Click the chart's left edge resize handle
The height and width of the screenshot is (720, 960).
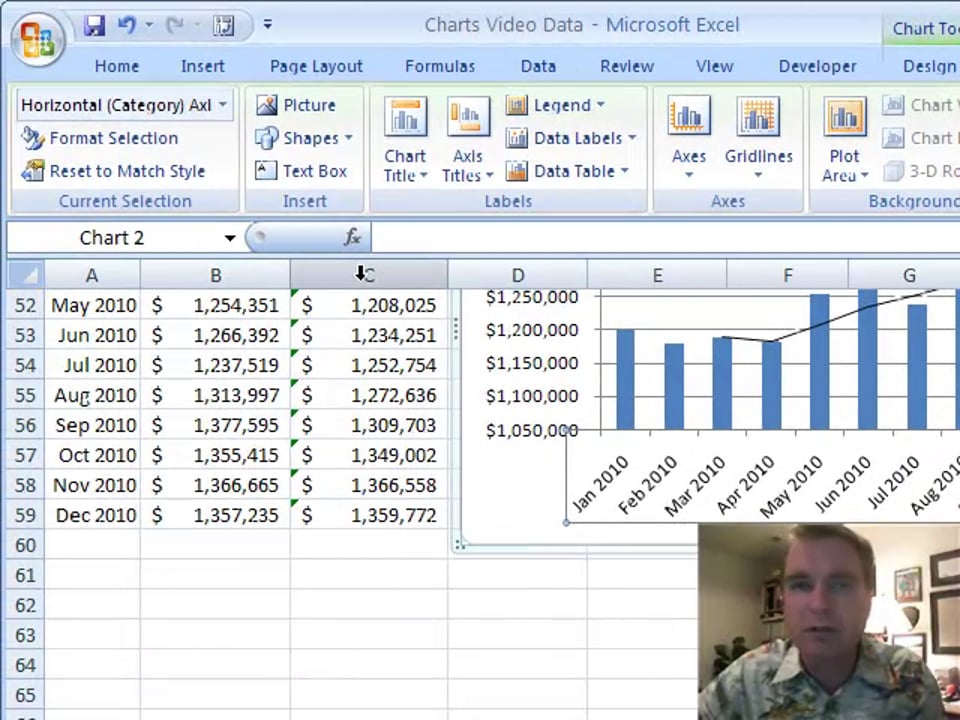click(456, 329)
